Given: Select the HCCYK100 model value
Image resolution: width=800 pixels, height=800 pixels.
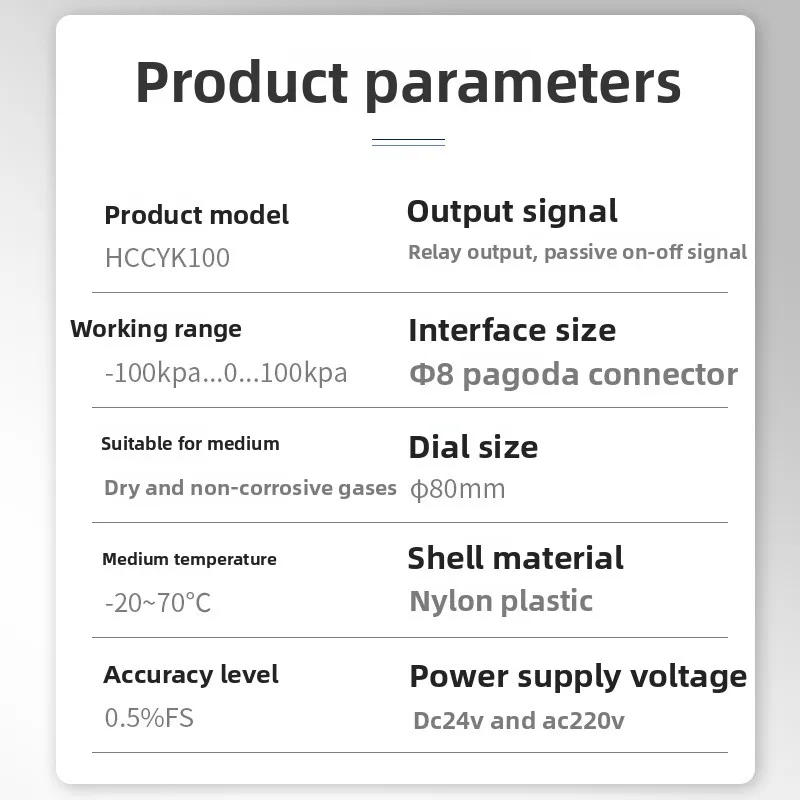Looking at the screenshot, I should pos(167,258).
